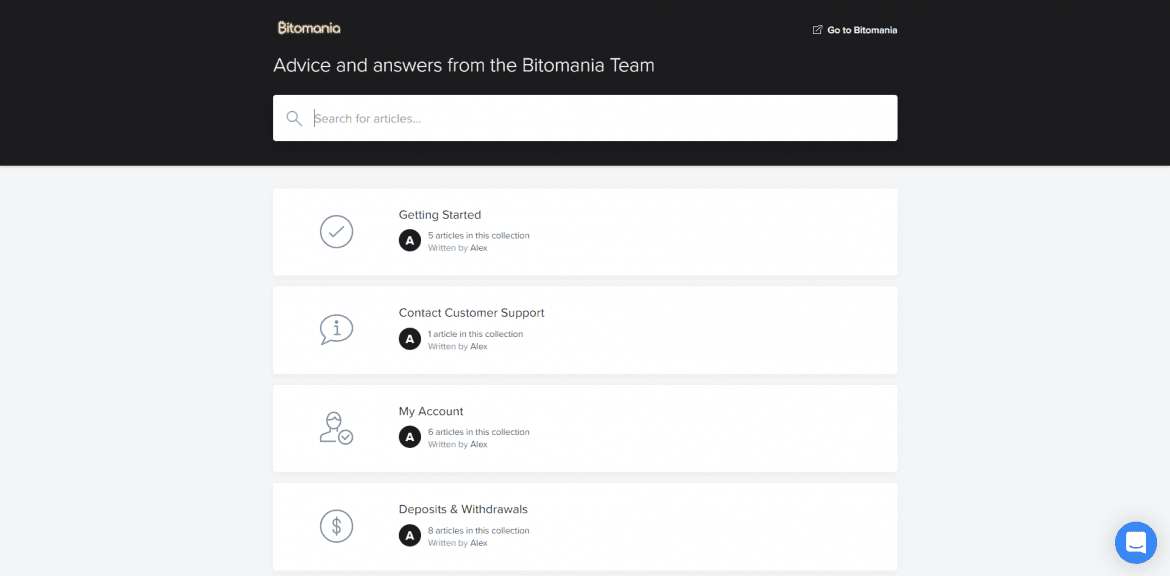1170x576 pixels.
Task: Click the Bitomania logo in the header
Action: pos(309,28)
